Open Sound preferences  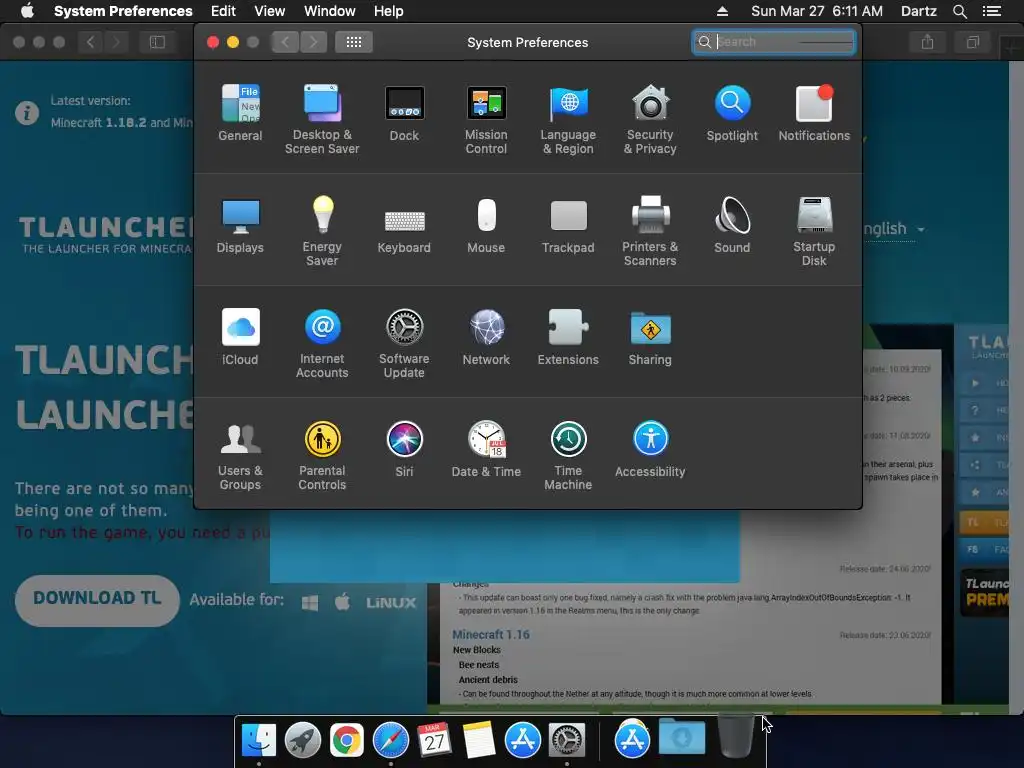[732, 225]
